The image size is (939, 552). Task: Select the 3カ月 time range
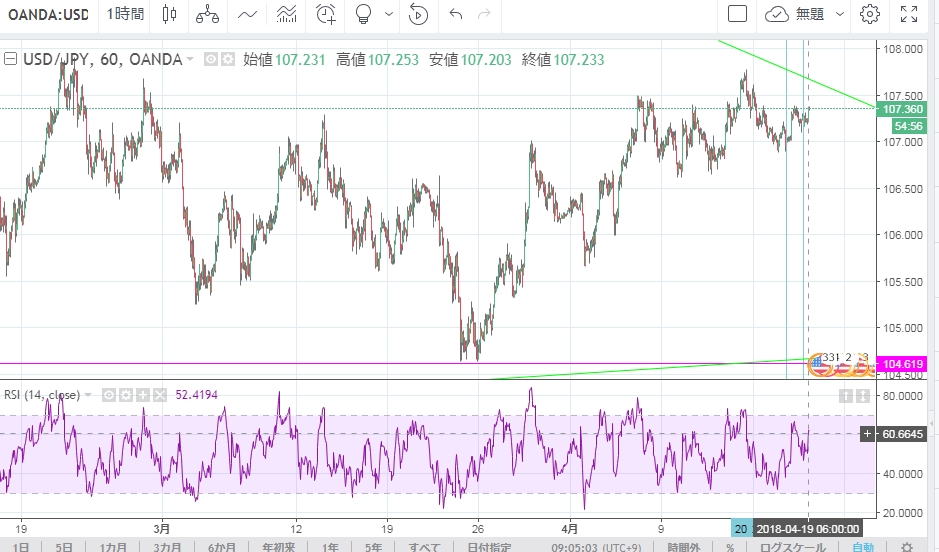click(x=167, y=547)
